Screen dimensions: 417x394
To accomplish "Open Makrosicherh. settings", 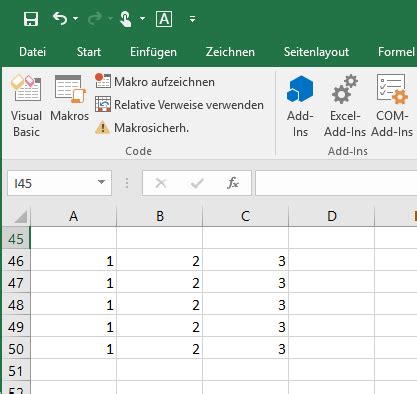I will click(x=142, y=128).
